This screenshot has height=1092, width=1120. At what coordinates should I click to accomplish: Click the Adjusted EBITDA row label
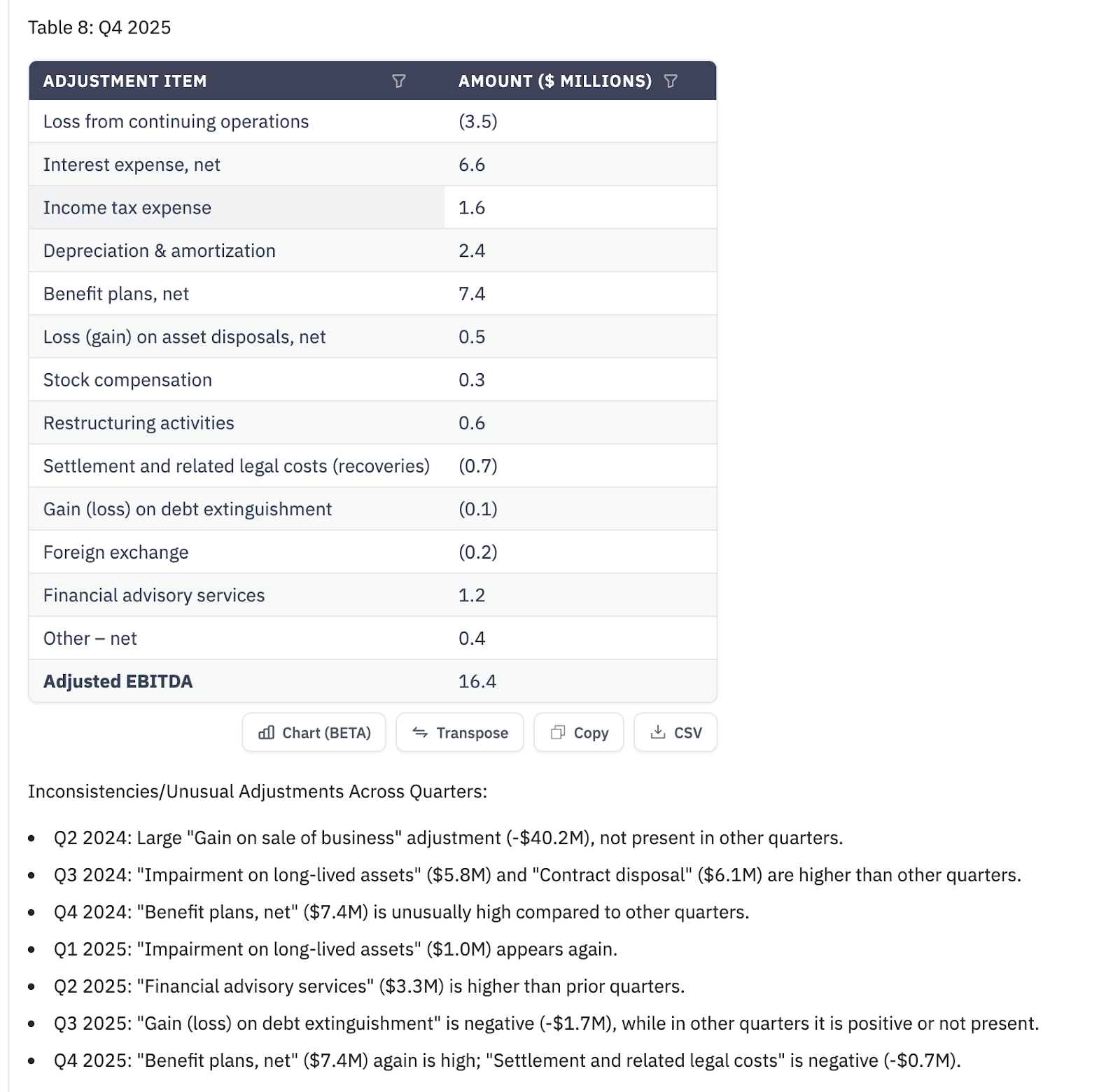click(x=118, y=682)
